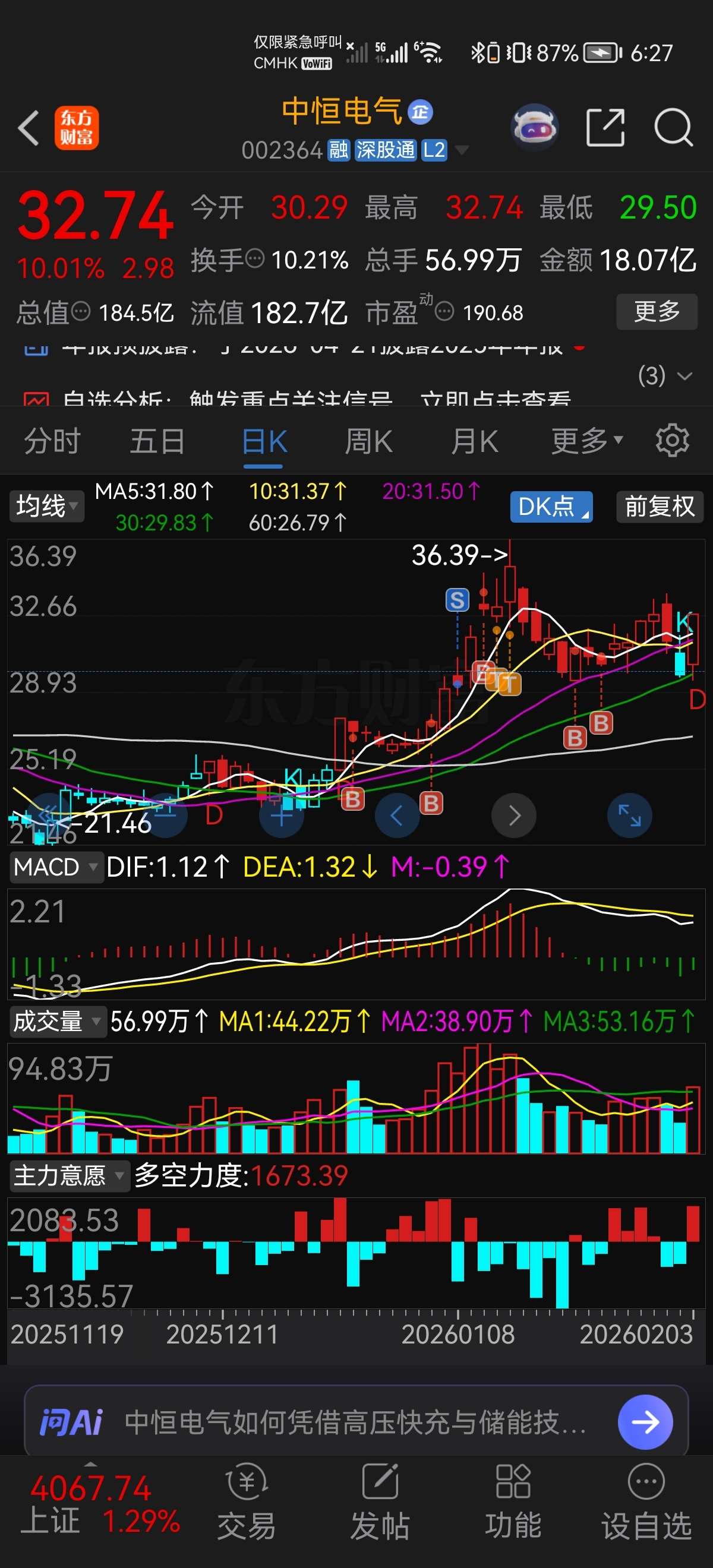Viewport: 713px width, 1568px height.
Task: Move chart right with arrow button
Action: click(514, 815)
